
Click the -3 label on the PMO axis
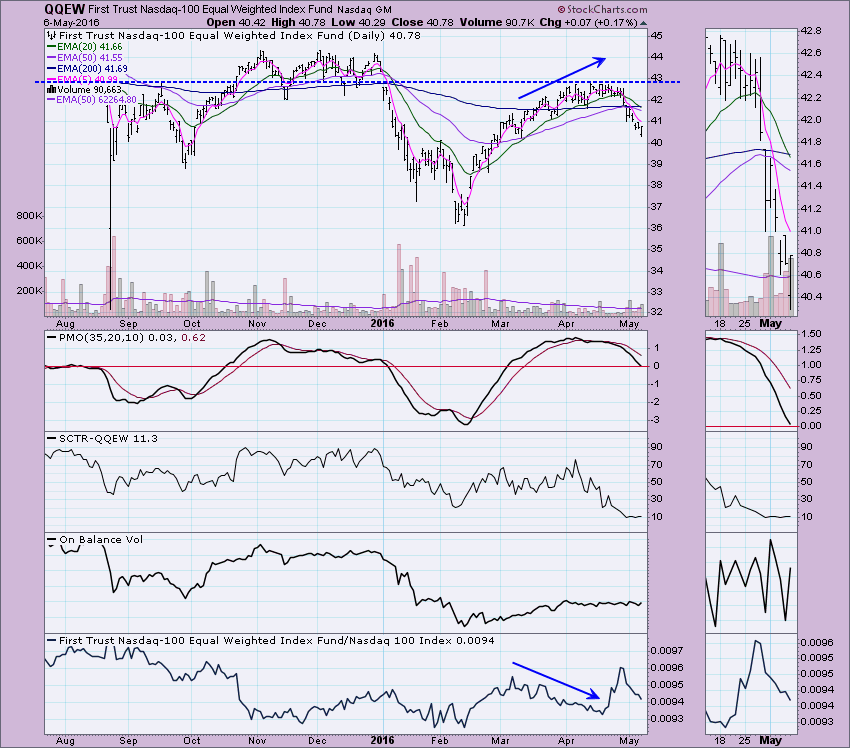[655, 420]
